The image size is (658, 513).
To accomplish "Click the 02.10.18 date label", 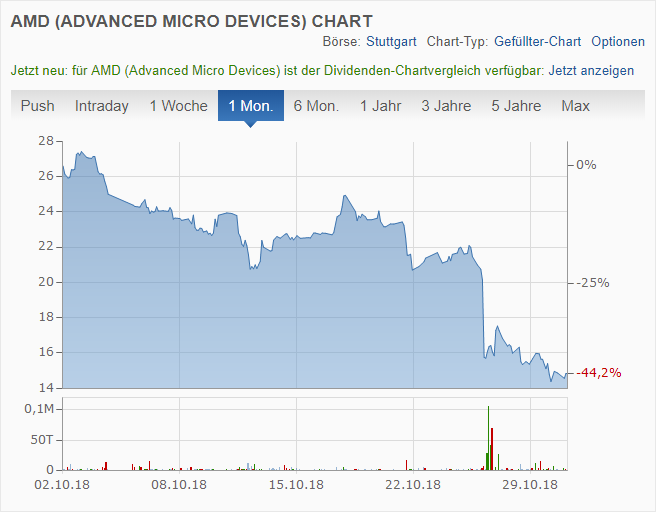I will (62, 484).
